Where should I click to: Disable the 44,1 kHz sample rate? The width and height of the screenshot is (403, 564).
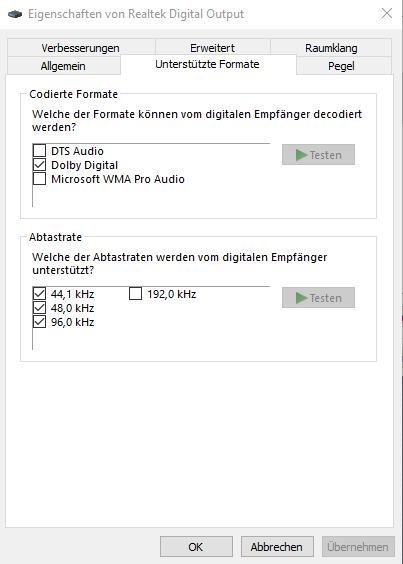point(40,294)
